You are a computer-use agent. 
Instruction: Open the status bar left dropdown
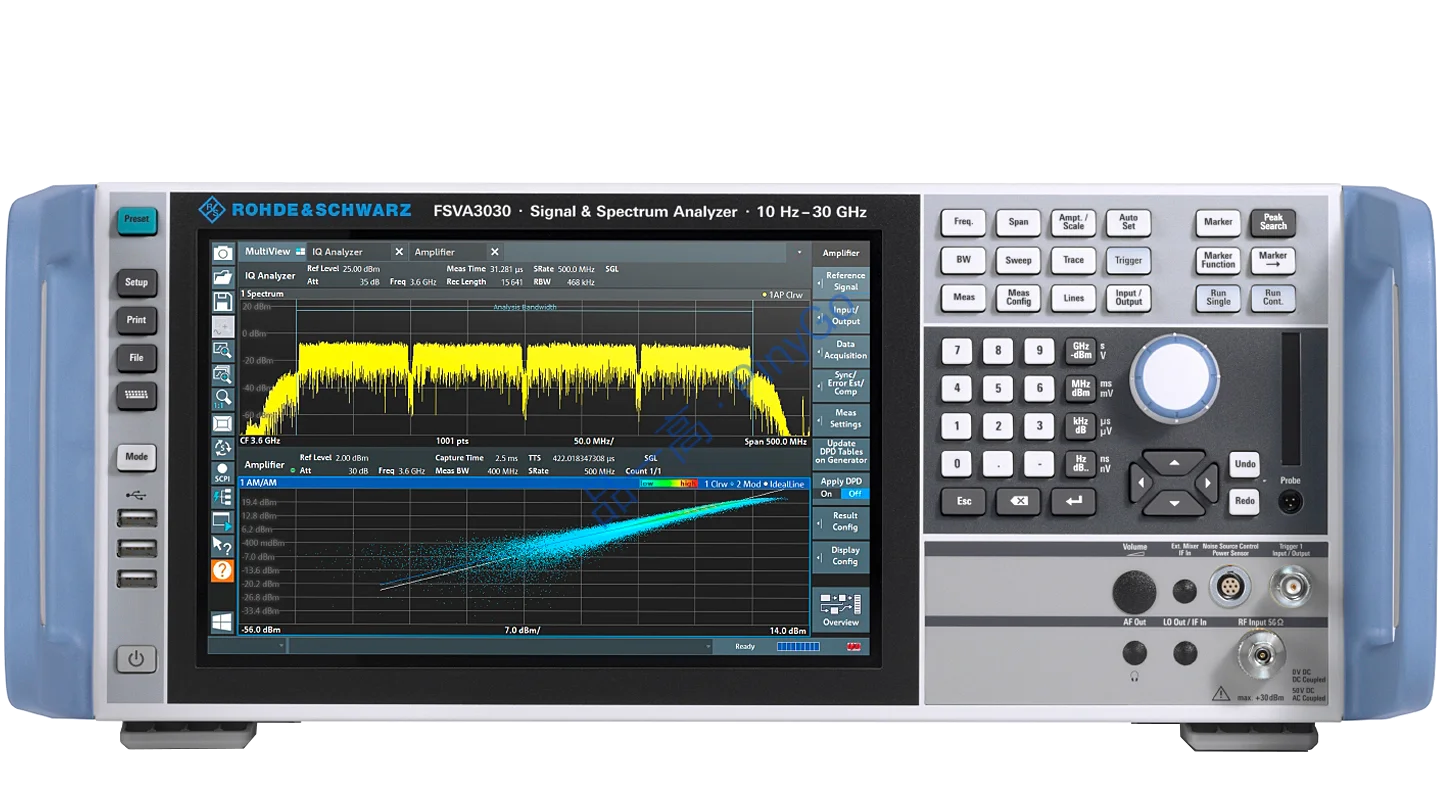tap(281, 647)
